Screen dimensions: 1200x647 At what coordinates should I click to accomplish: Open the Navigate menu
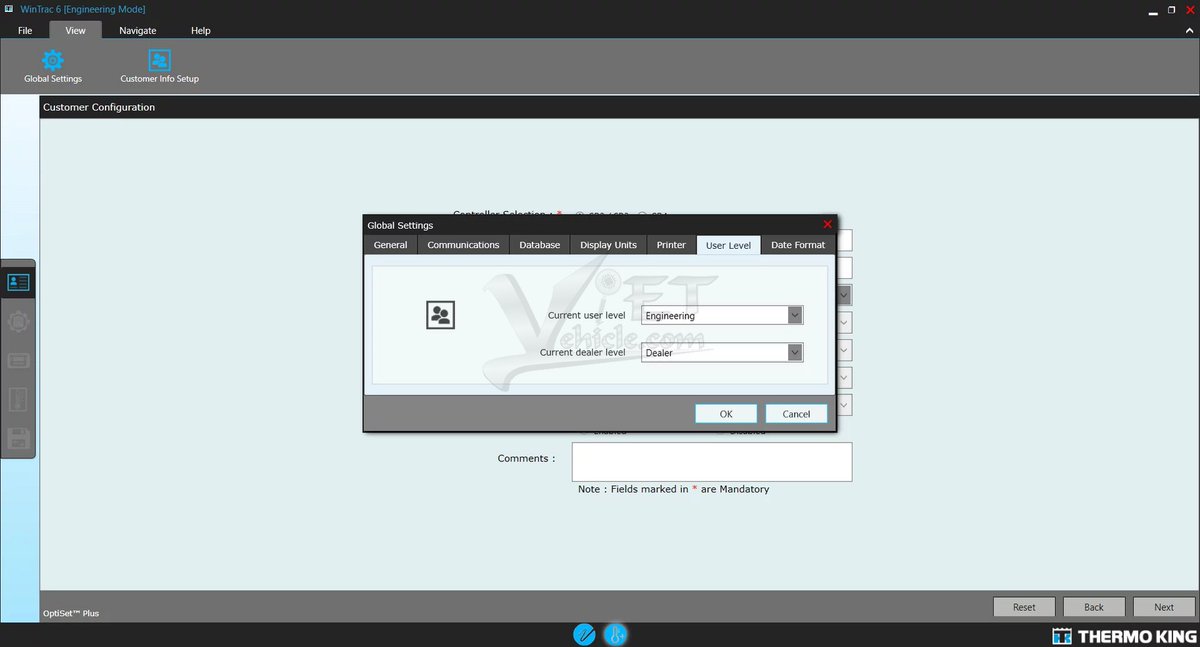pos(138,30)
